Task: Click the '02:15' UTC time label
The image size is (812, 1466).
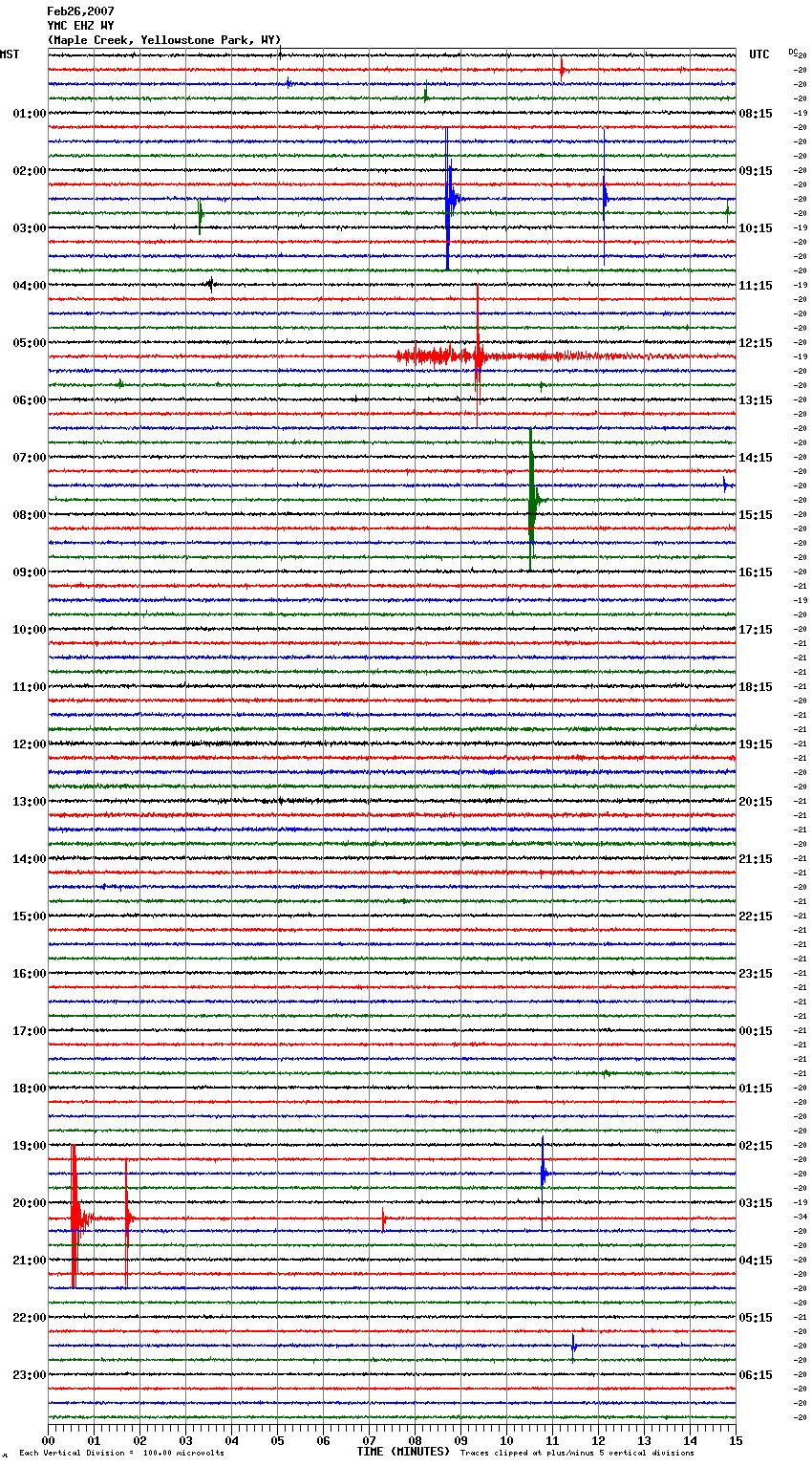Action: coord(756,1146)
